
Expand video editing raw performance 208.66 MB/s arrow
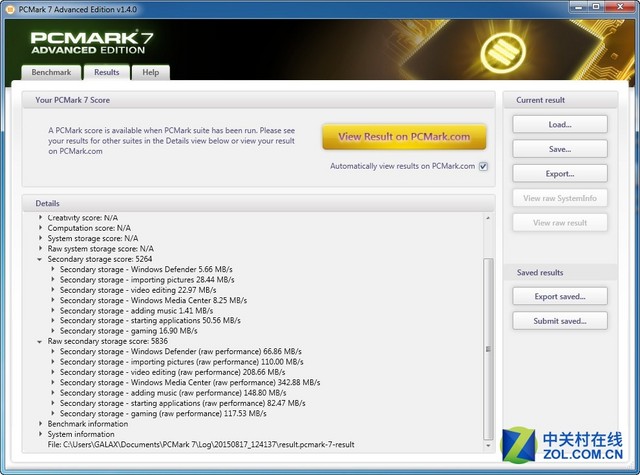pos(53,372)
